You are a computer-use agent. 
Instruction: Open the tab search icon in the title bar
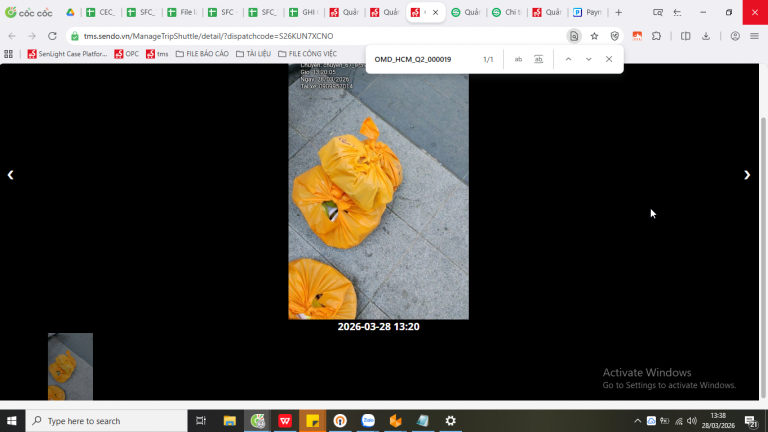point(658,13)
